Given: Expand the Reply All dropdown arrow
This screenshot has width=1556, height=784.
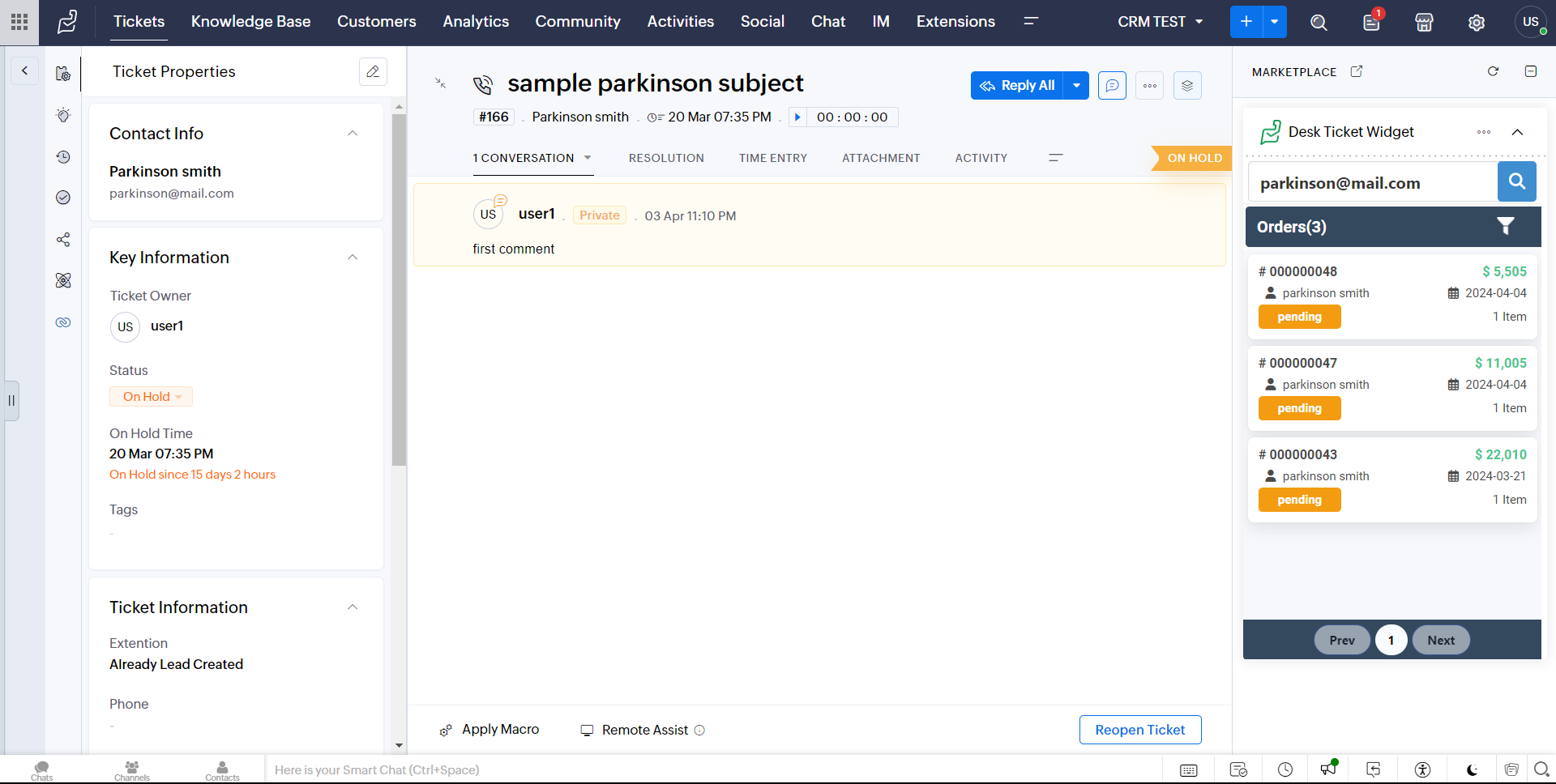Looking at the screenshot, I should click(x=1076, y=86).
